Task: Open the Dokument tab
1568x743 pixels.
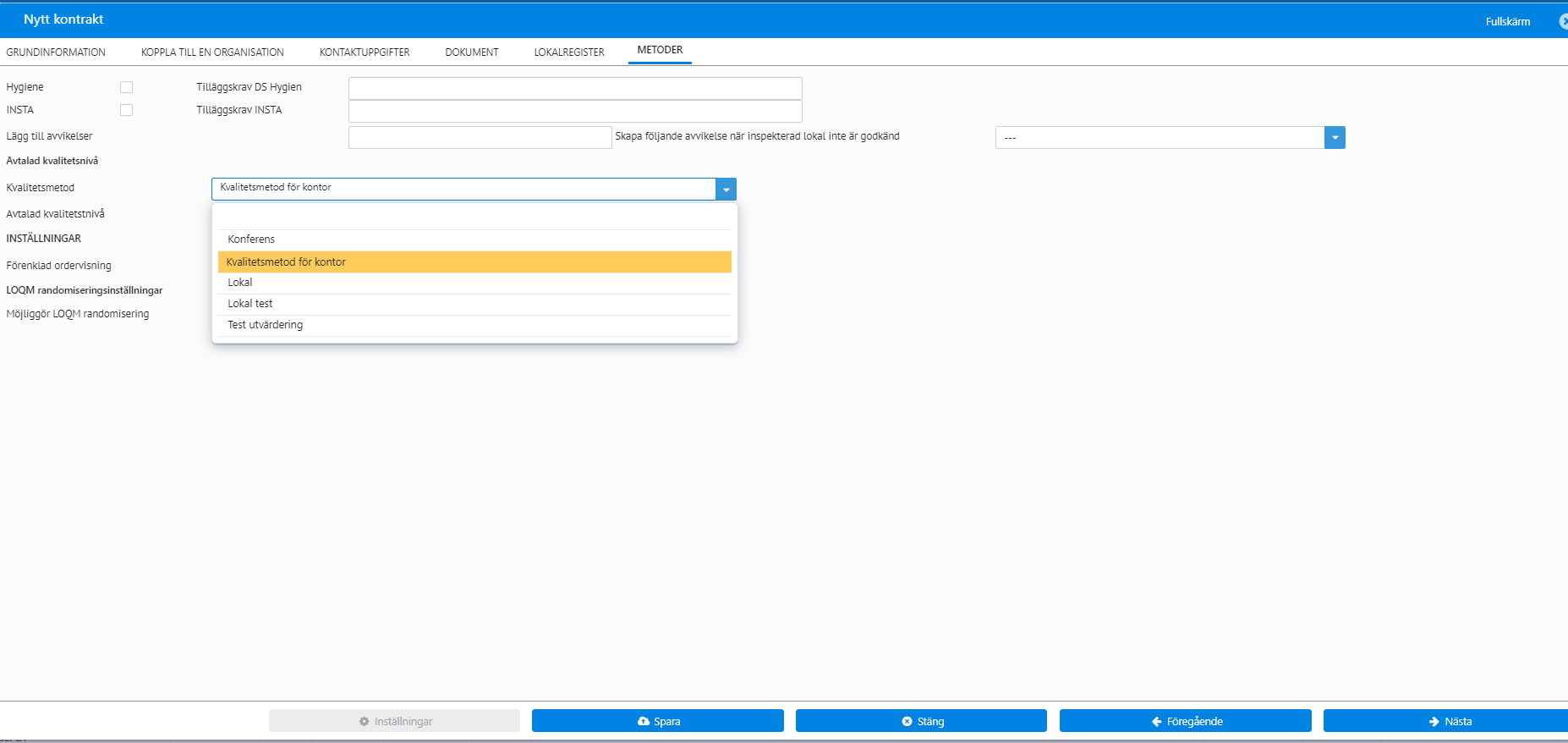Action: click(x=472, y=52)
